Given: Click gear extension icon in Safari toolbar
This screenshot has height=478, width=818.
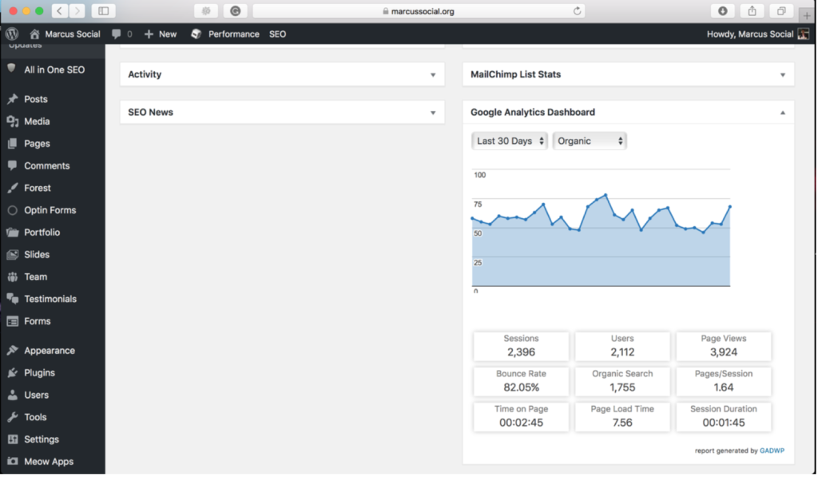Looking at the screenshot, I should pyautogui.click(x=206, y=11).
